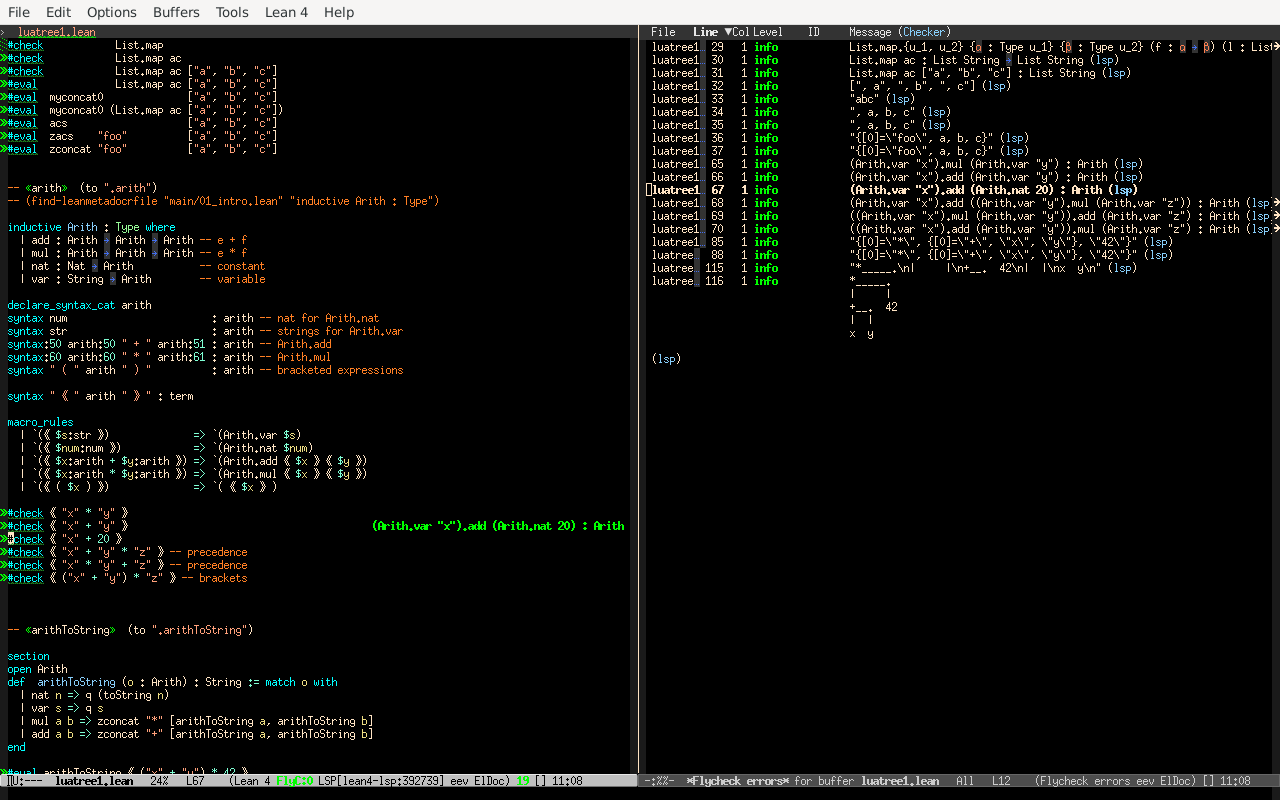
Task: Jump to the line 116 error entry
Action: click(x=715, y=281)
